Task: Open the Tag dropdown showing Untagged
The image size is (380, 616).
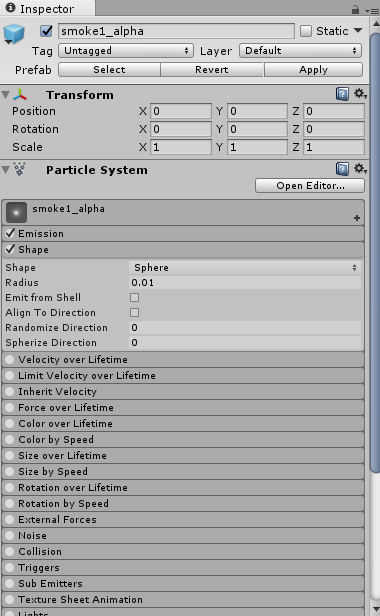Action: coord(126,51)
